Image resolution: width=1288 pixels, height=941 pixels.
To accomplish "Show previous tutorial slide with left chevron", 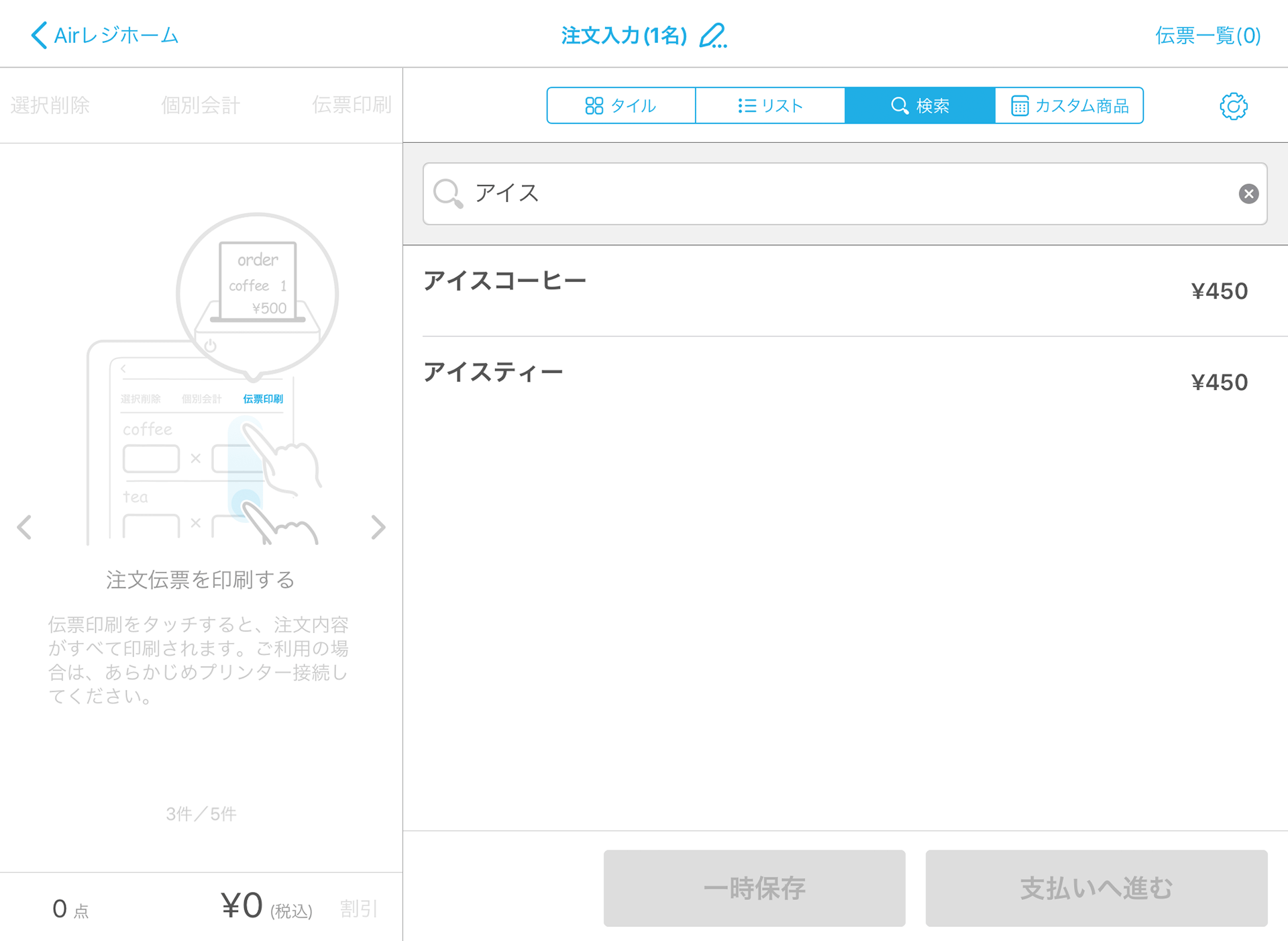I will [25, 528].
